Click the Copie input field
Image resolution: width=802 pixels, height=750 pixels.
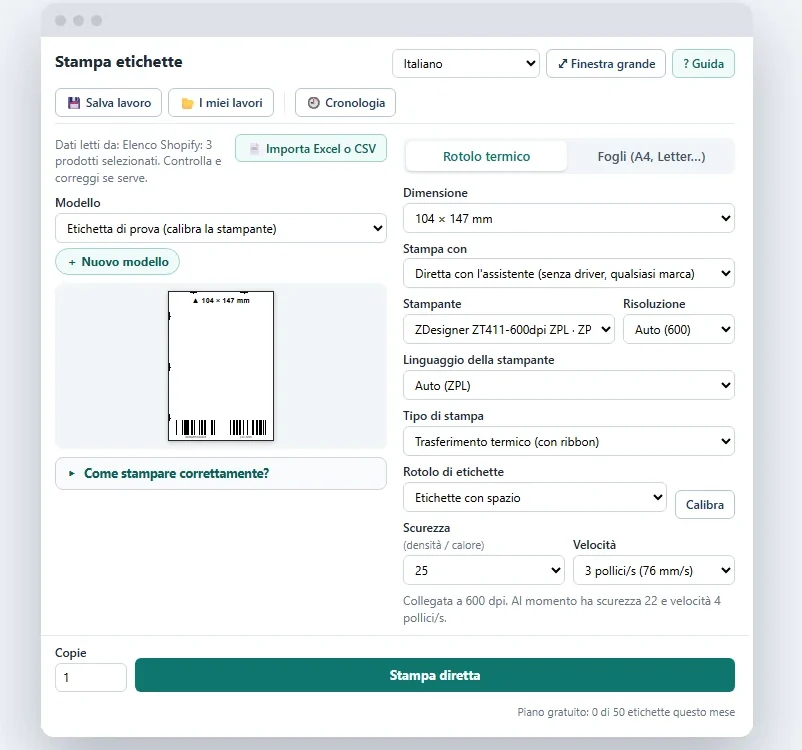pos(91,677)
